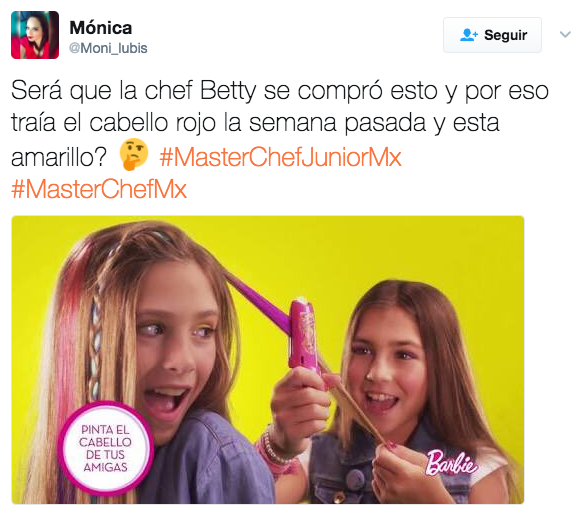Open the #MasterChefJuniorMx hashtag
The width and height of the screenshot is (582, 512).
[x=280, y=157]
